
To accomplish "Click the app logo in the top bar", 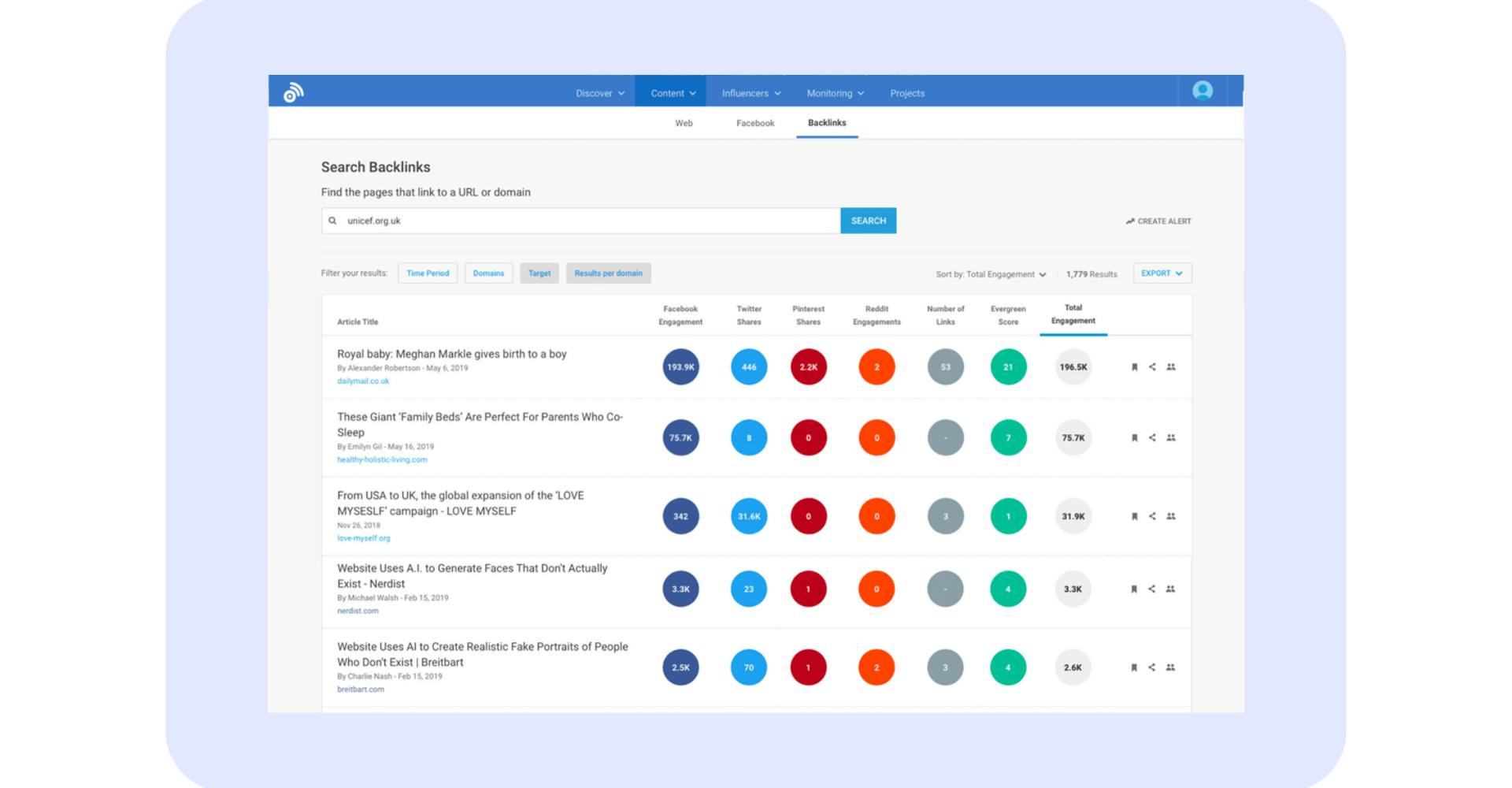I will coord(291,92).
